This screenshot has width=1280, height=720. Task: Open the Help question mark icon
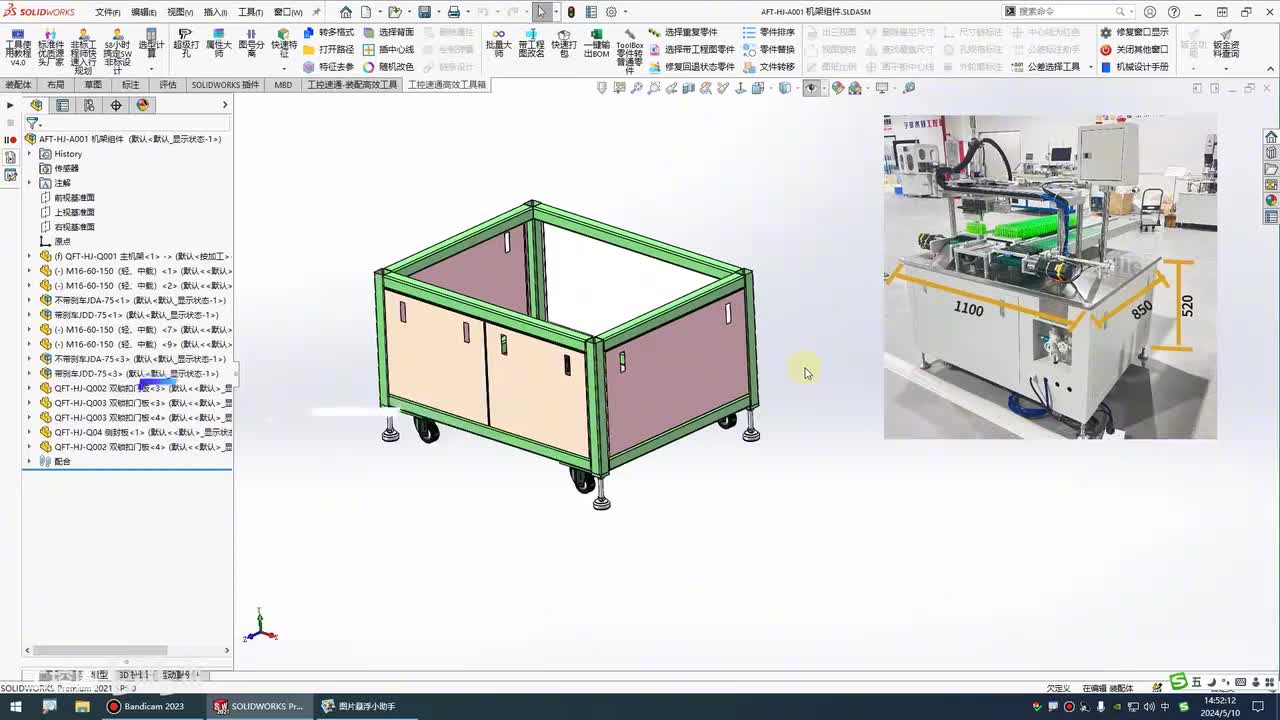(1172, 12)
